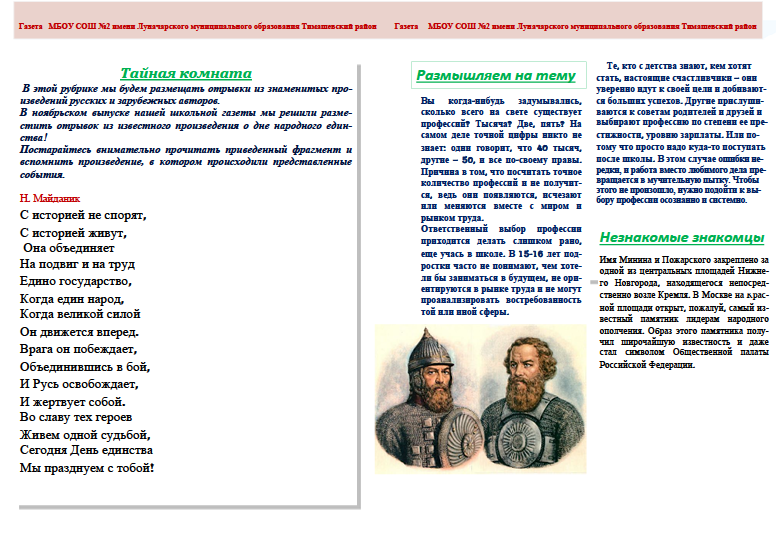
Task: Click the paragraph starting "Те, кто с детства знают"
Action: click(682, 133)
